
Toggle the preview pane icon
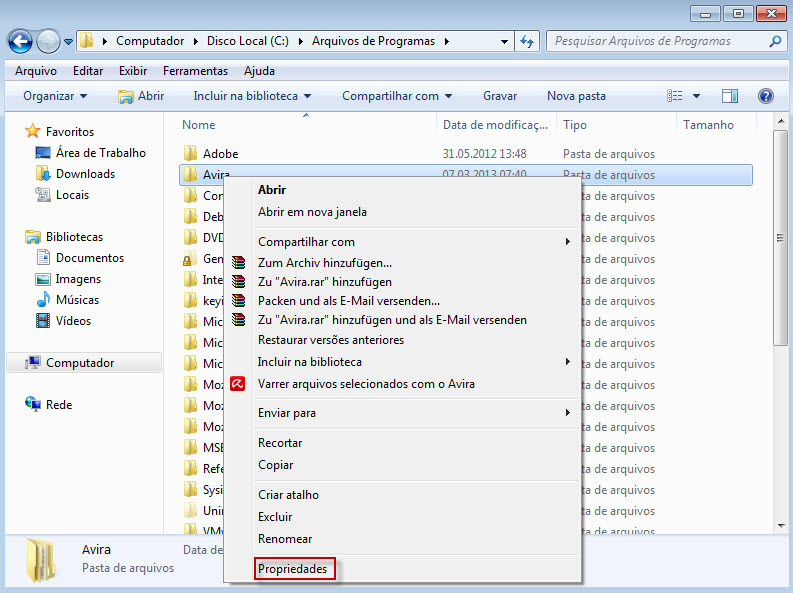click(x=730, y=96)
